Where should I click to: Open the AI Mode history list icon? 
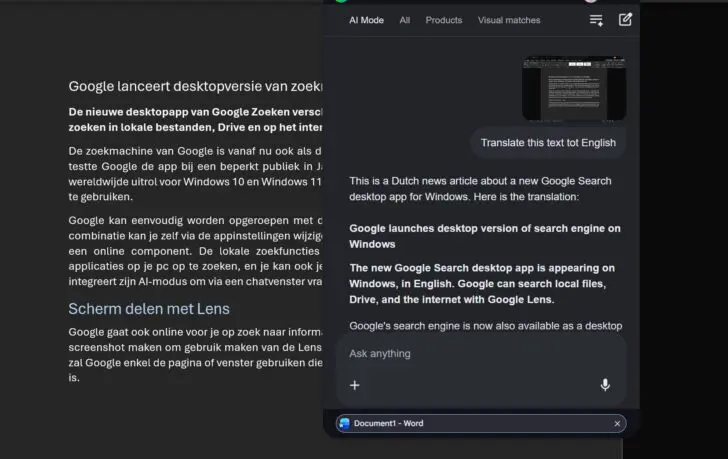(x=596, y=20)
